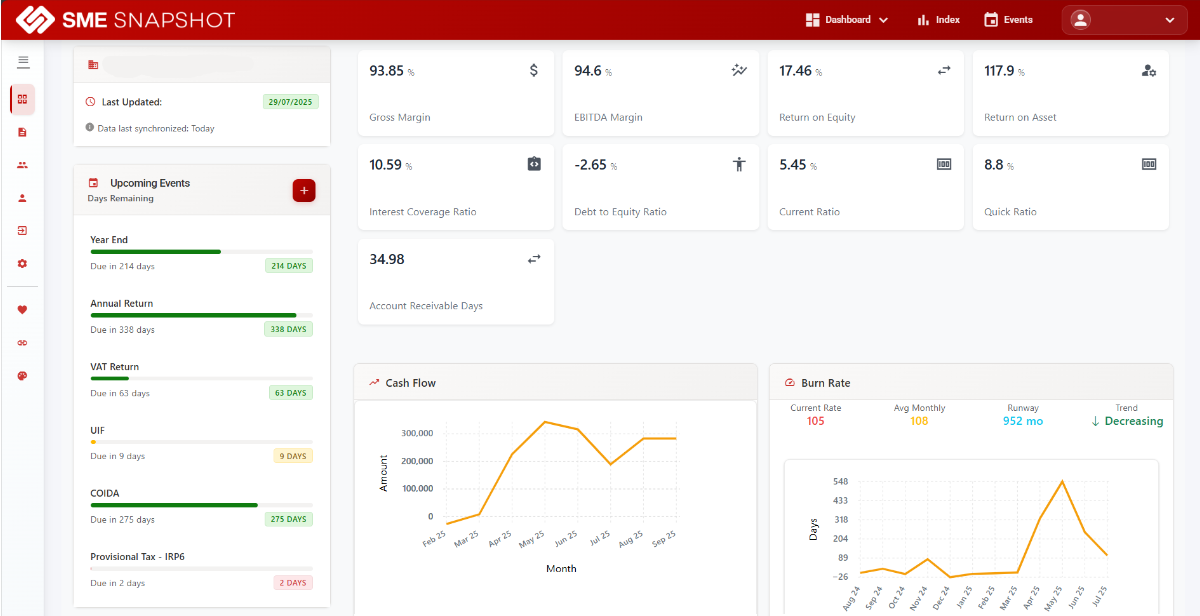Open the document report icon in the sidebar
The height and width of the screenshot is (616, 1200).
pyautogui.click(x=22, y=132)
